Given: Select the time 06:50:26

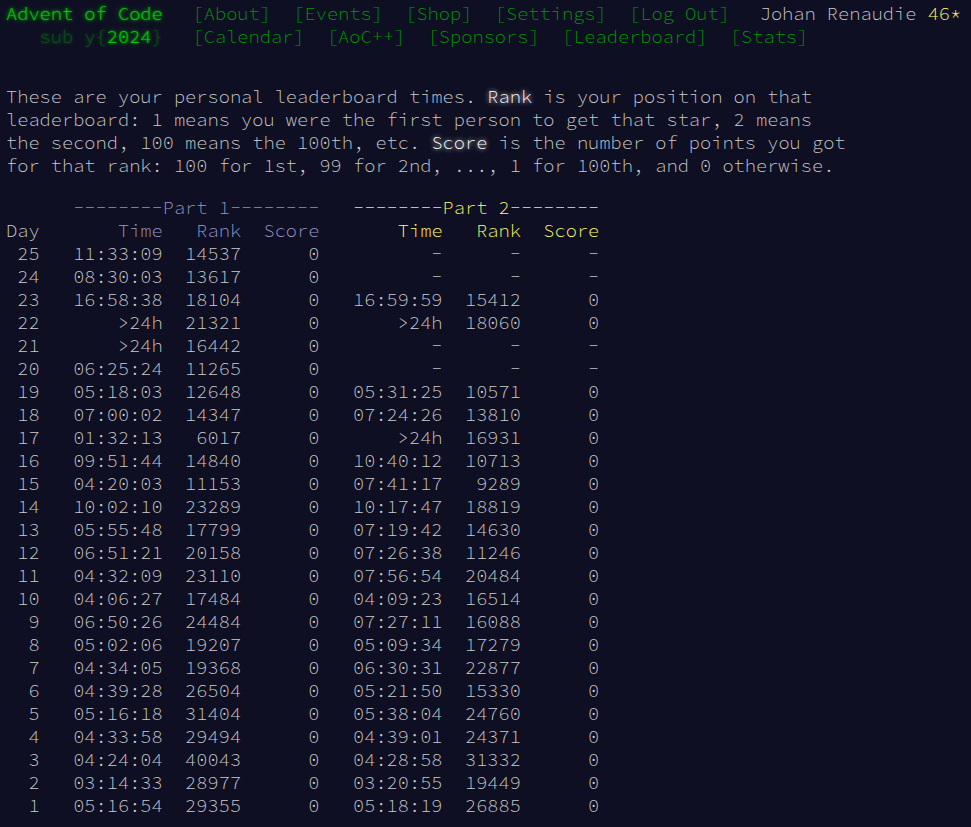Looking at the screenshot, I should (118, 623).
